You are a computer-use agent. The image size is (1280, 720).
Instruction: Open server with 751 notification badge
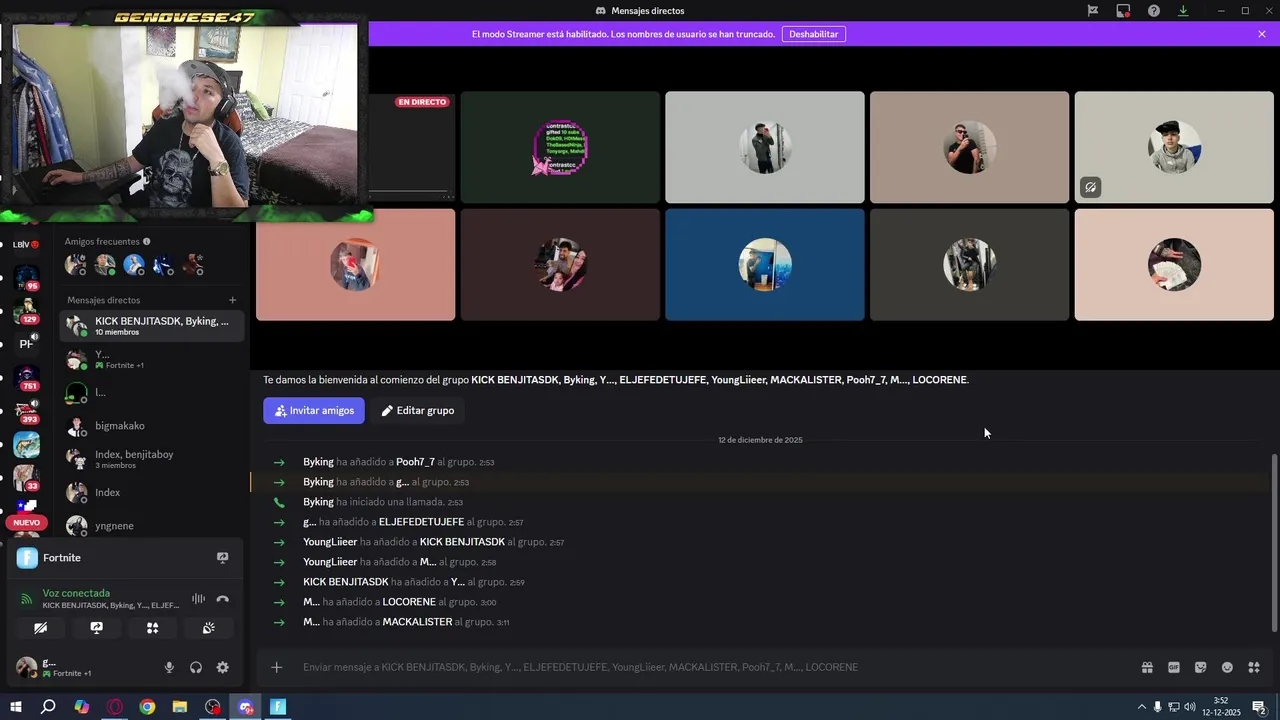pyautogui.click(x=26, y=378)
